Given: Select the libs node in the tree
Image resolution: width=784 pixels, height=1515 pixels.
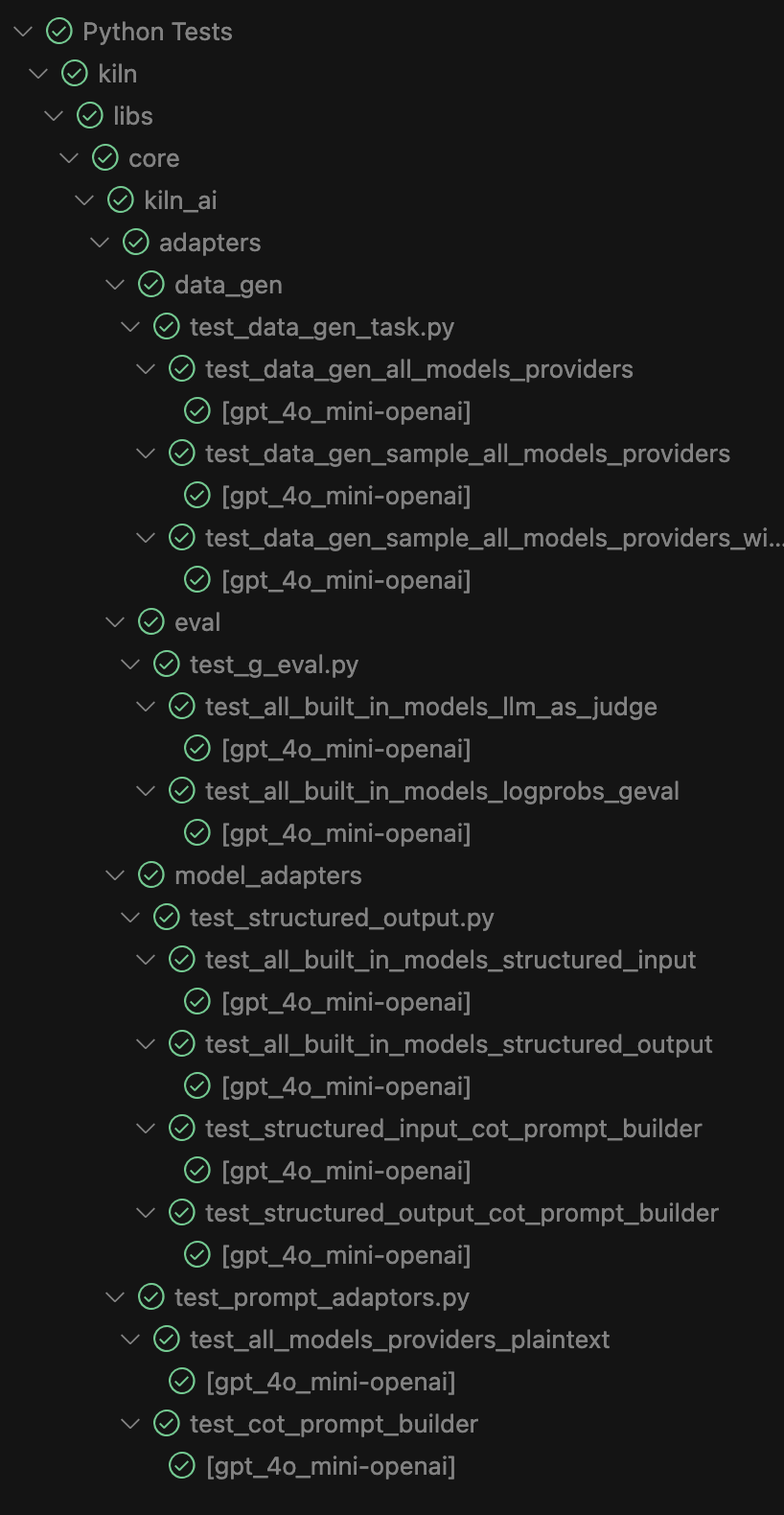Looking at the screenshot, I should (135, 115).
